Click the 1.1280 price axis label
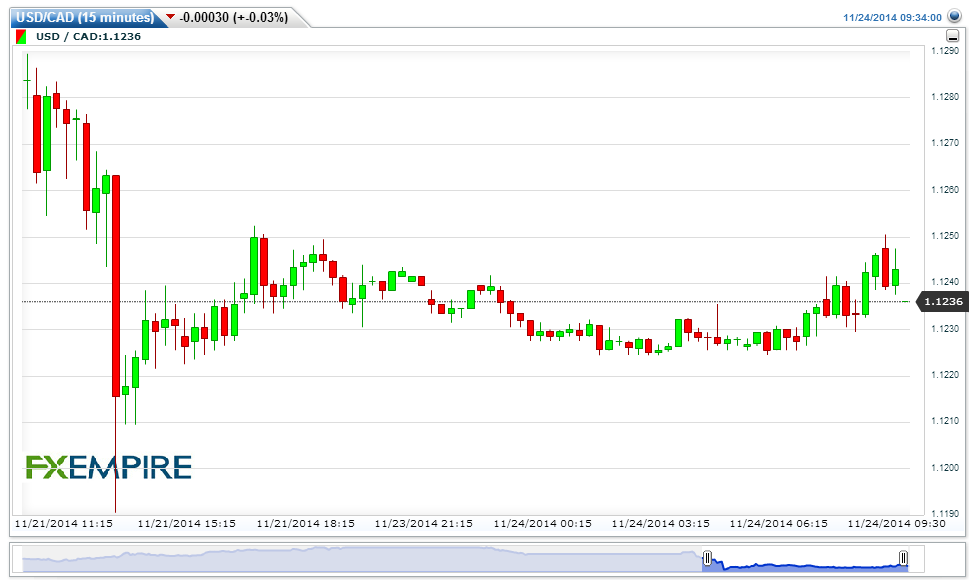976x585 pixels. [x=945, y=97]
